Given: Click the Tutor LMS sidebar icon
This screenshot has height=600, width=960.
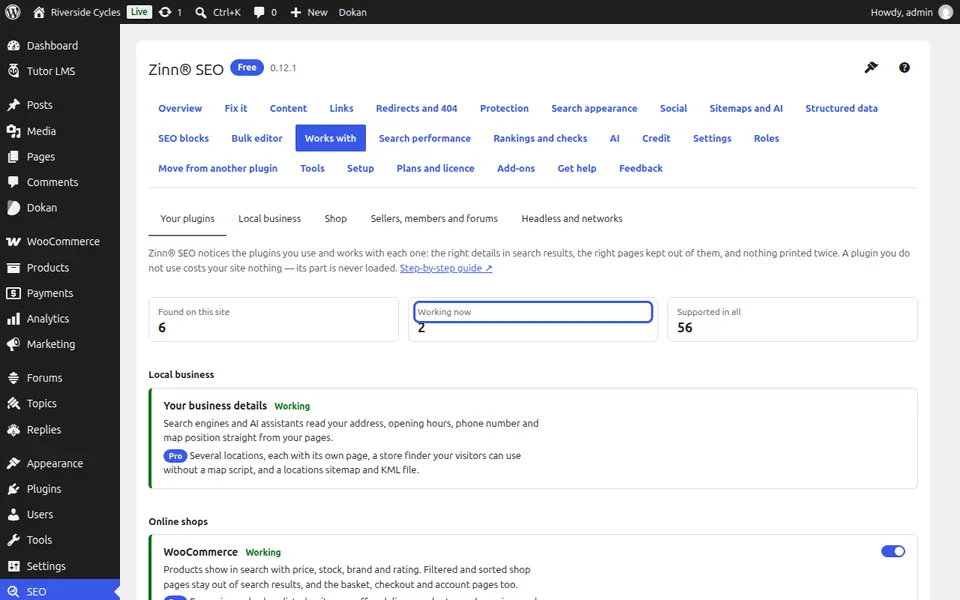Looking at the screenshot, I should (x=13, y=71).
